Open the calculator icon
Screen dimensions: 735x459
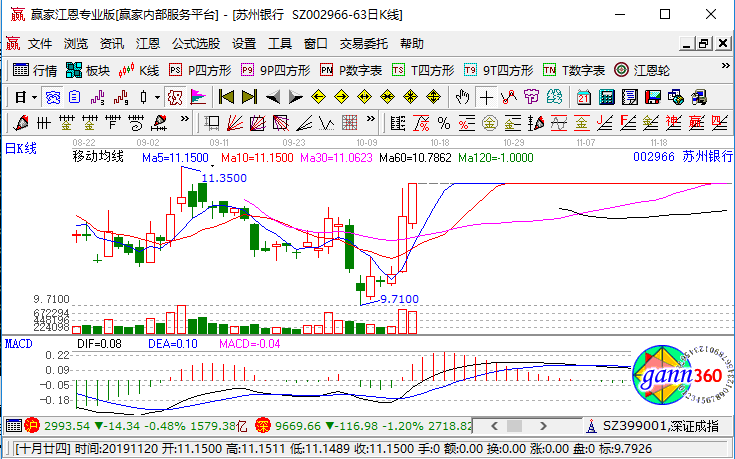coord(607,98)
